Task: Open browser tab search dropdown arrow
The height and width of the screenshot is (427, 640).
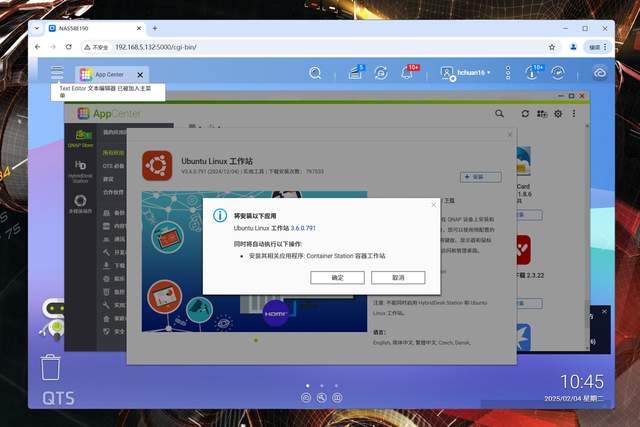Action: [37, 28]
